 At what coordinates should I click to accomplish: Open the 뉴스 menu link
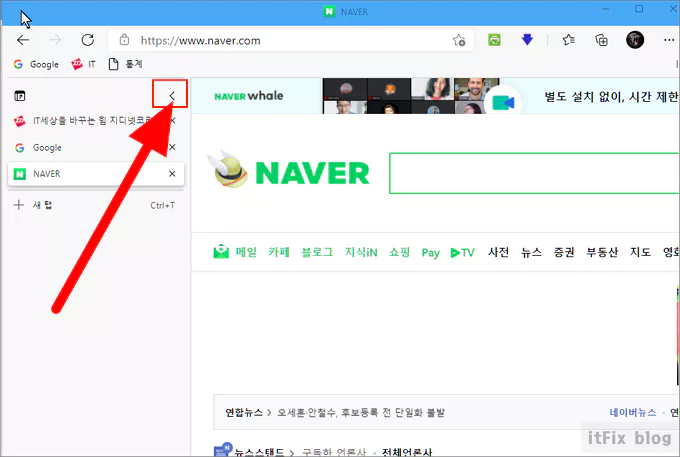[531, 252]
